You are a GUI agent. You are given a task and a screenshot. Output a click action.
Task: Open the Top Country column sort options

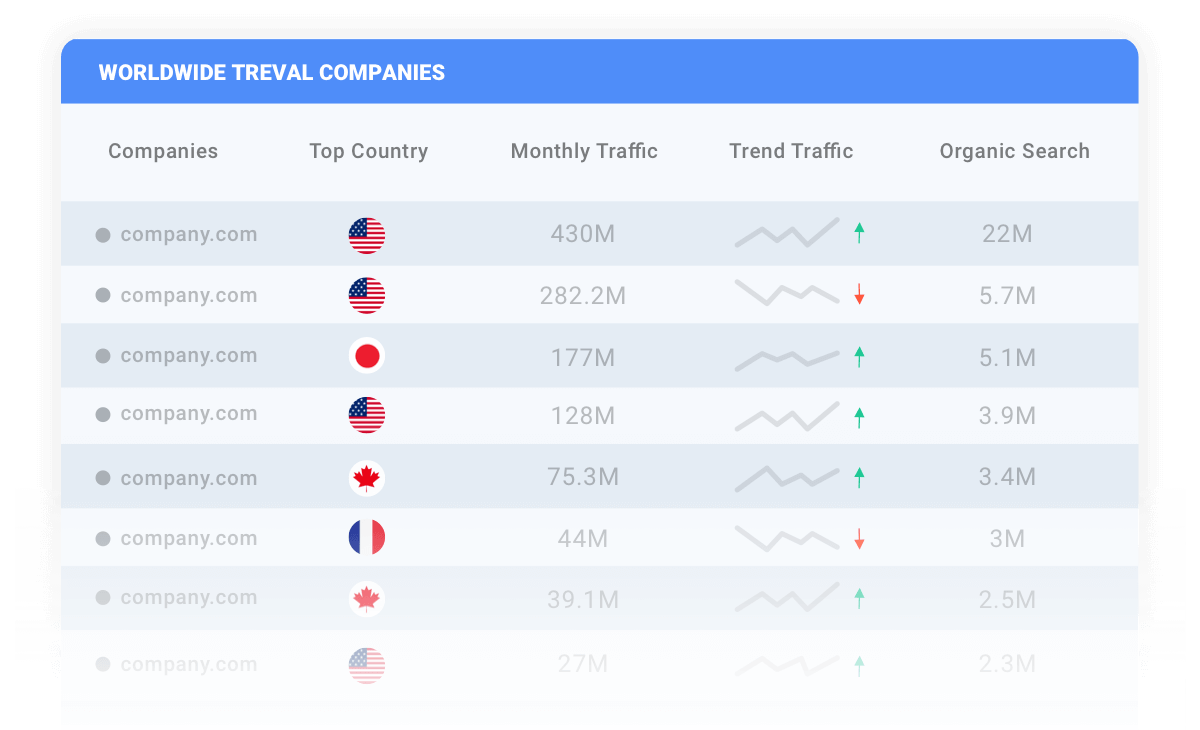point(368,151)
